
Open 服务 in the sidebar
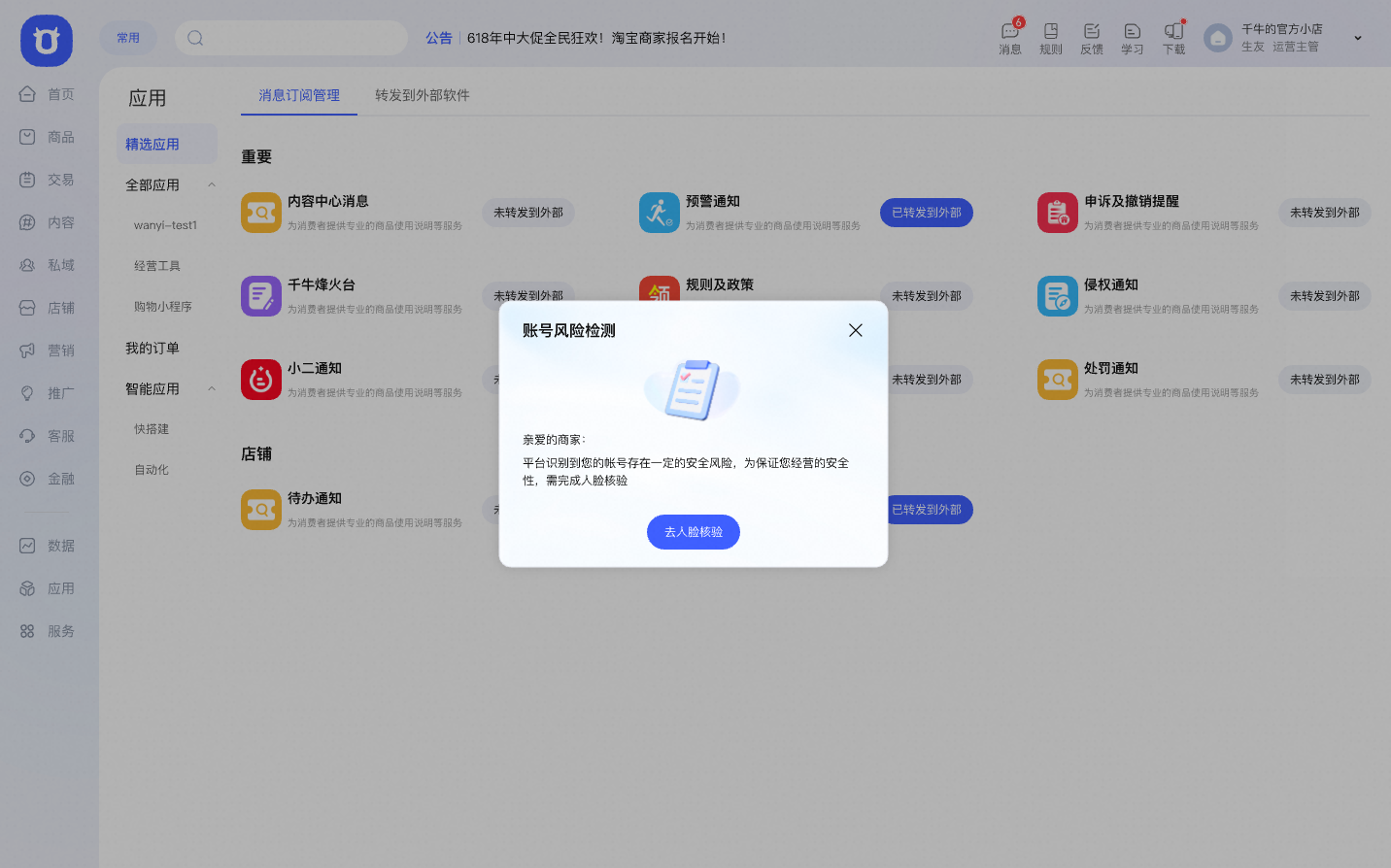(48, 631)
